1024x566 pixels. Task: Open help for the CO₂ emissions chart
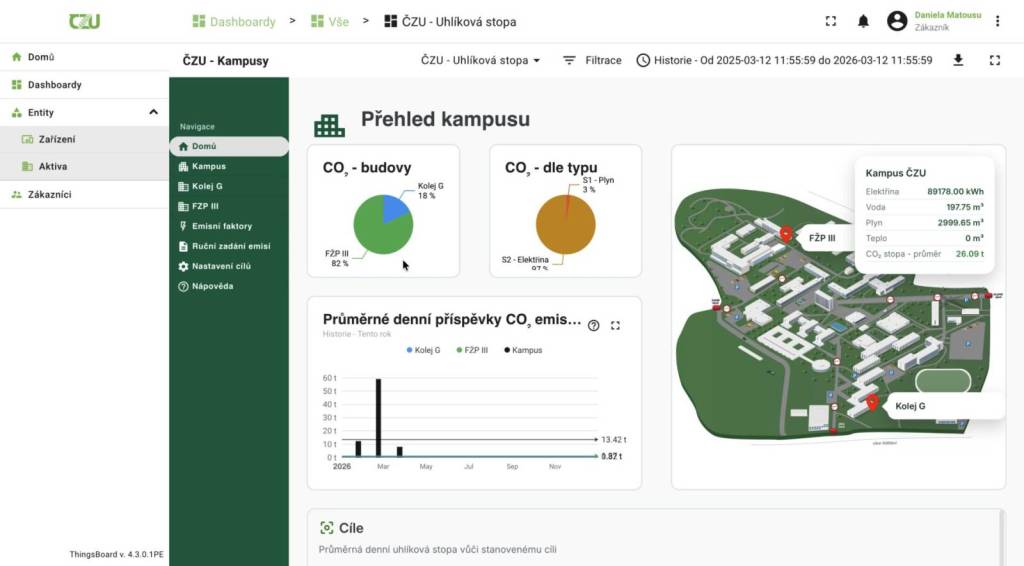(594, 325)
